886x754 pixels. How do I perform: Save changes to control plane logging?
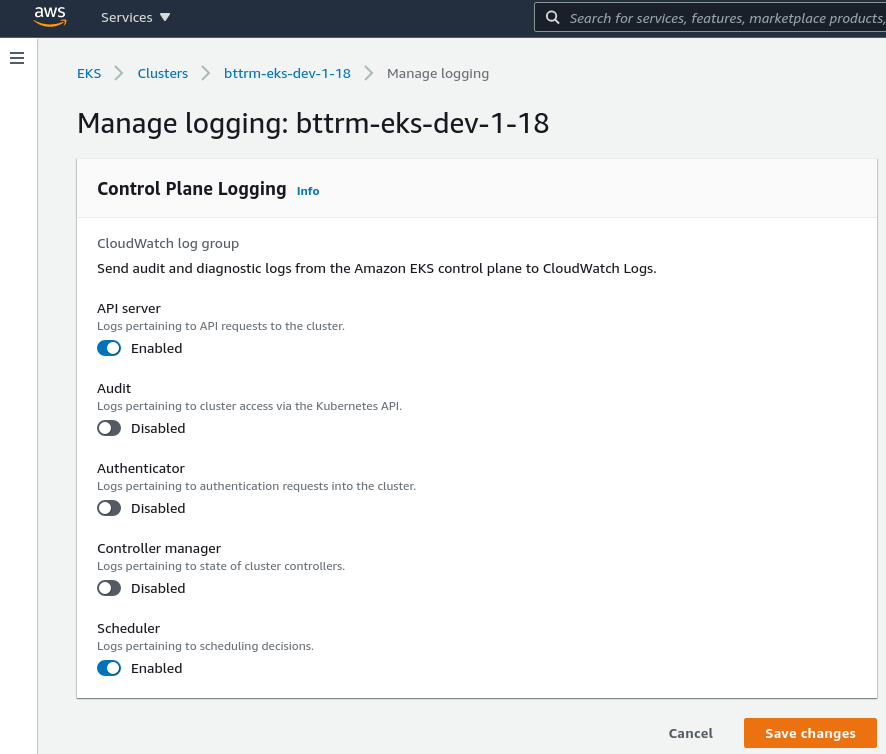[x=810, y=733]
